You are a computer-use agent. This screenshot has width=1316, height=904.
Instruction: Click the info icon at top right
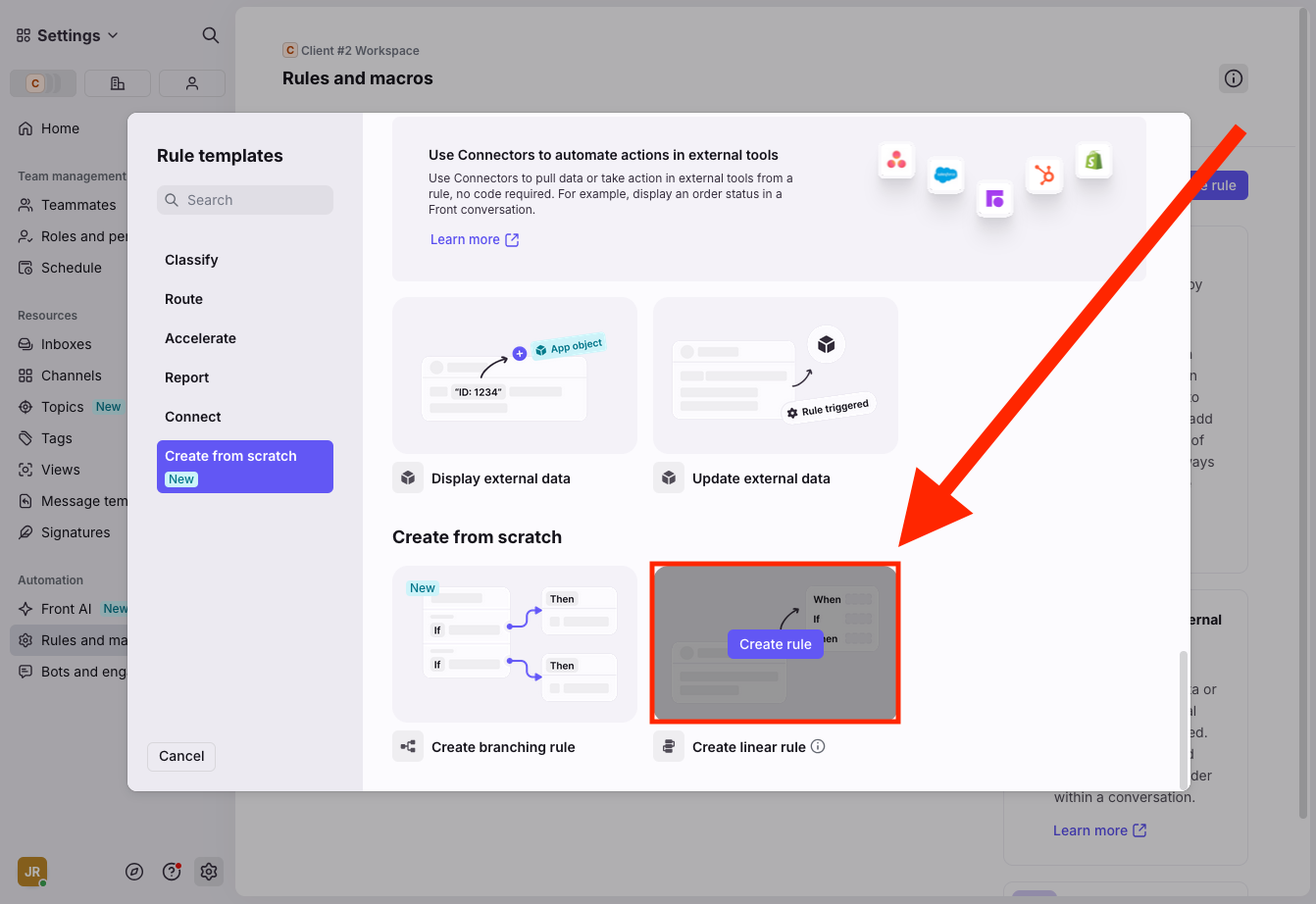[1233, 78]
